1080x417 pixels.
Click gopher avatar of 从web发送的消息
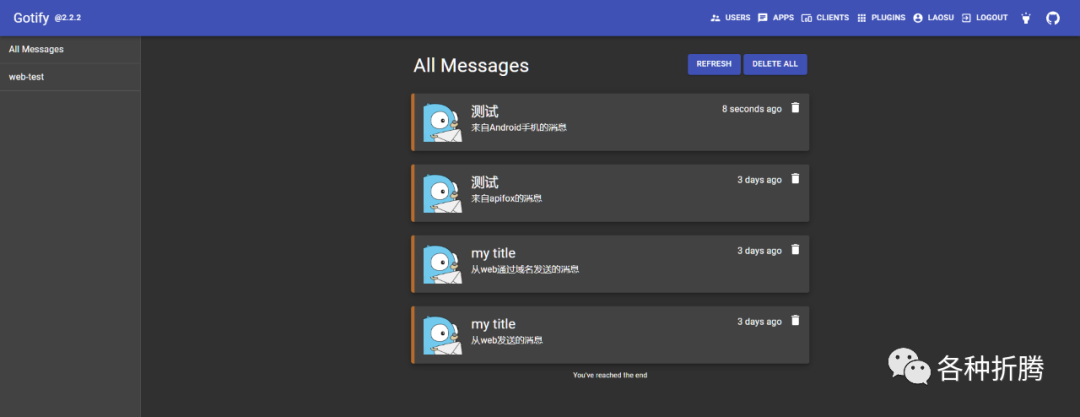point(442,336)
